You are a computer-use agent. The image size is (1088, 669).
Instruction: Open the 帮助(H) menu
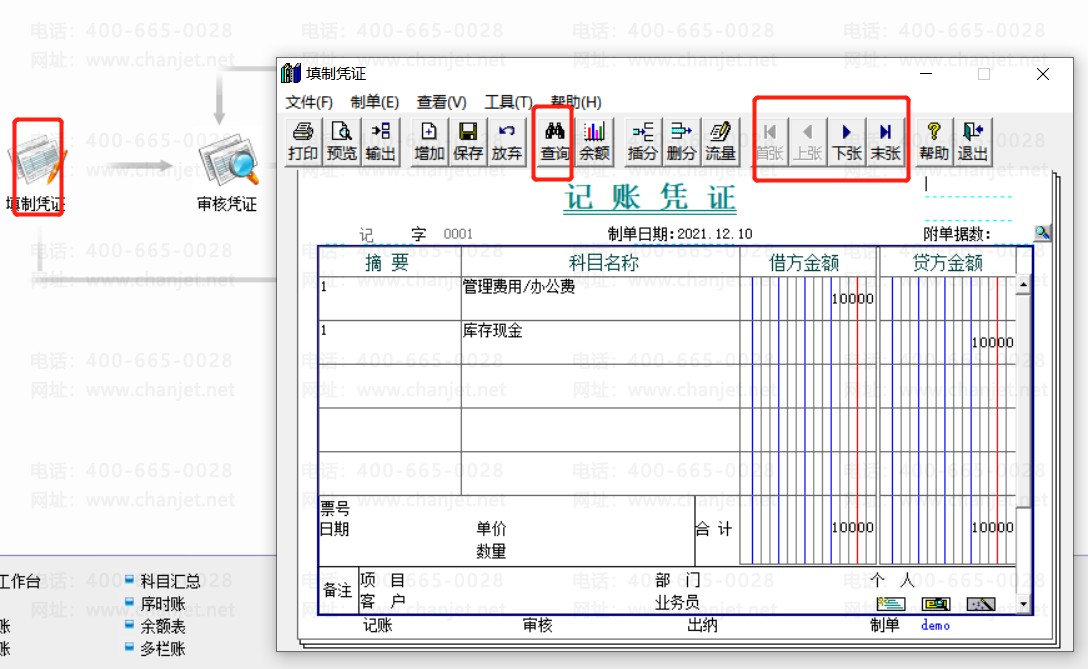pos(576,102)
